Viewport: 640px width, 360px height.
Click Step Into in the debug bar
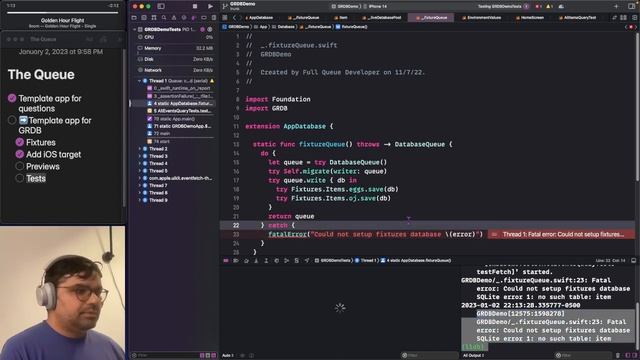256,260
